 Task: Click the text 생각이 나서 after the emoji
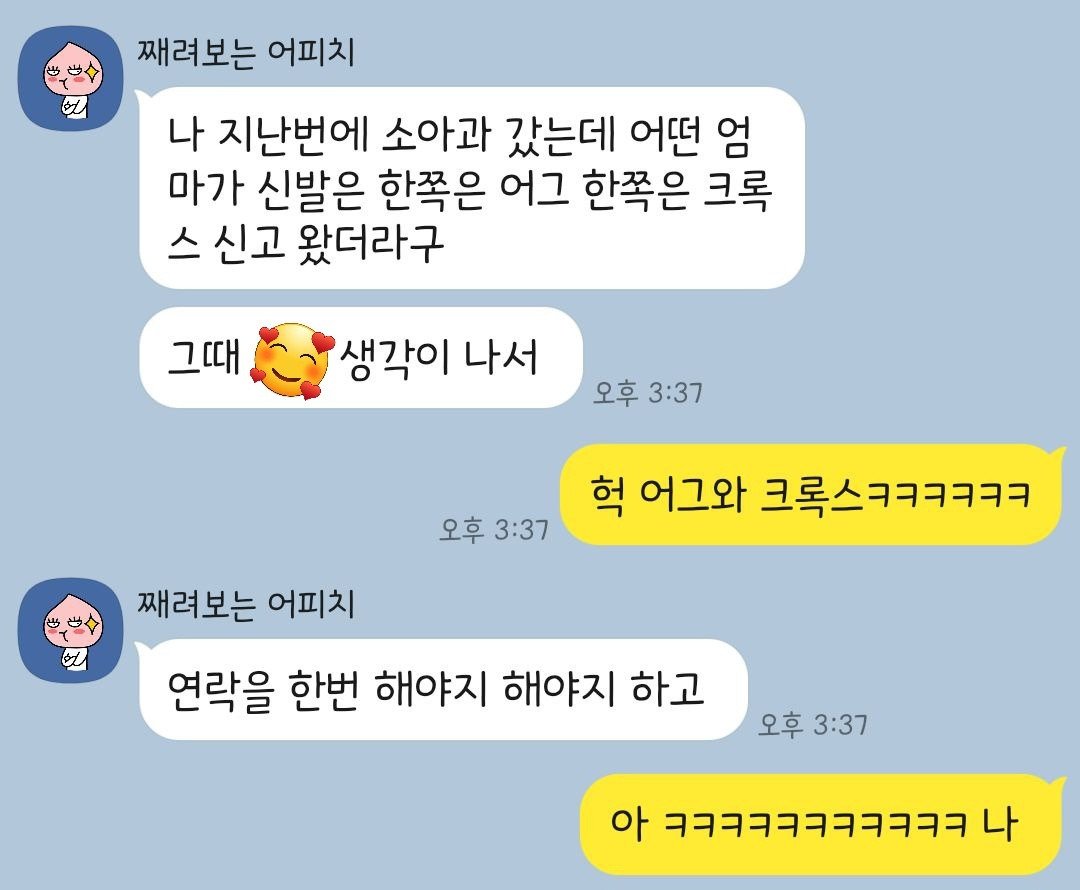coord(439,358)
